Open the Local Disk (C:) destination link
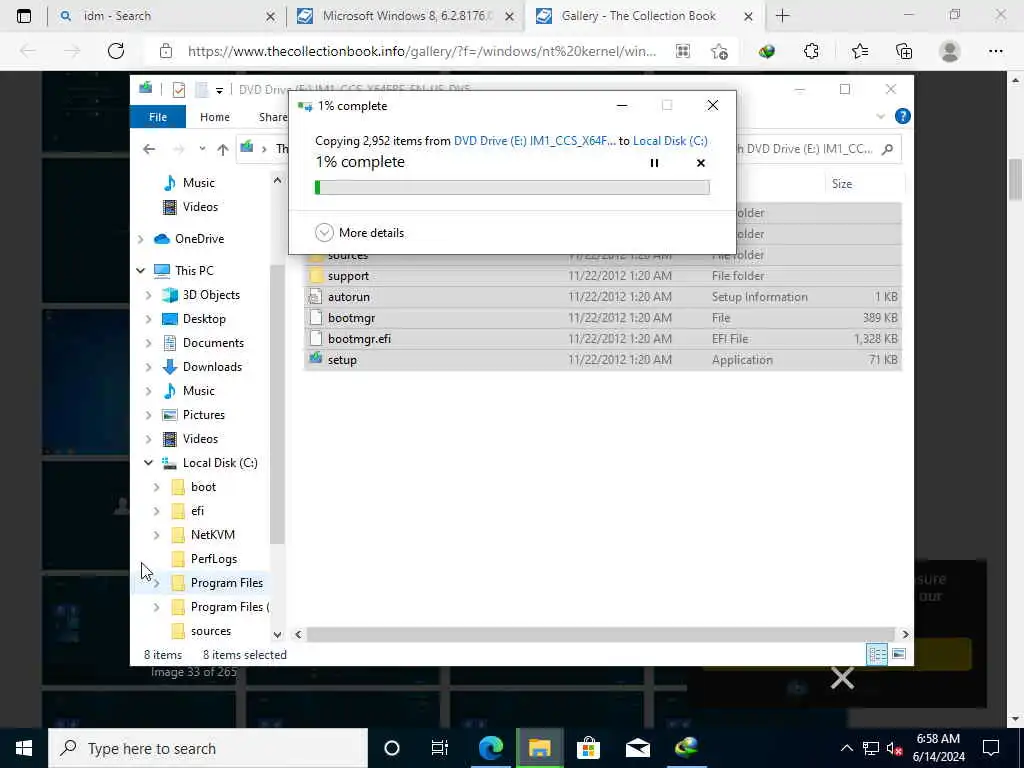The width and height of the screenshot is (1024, 768). click(x=670, y=140)
